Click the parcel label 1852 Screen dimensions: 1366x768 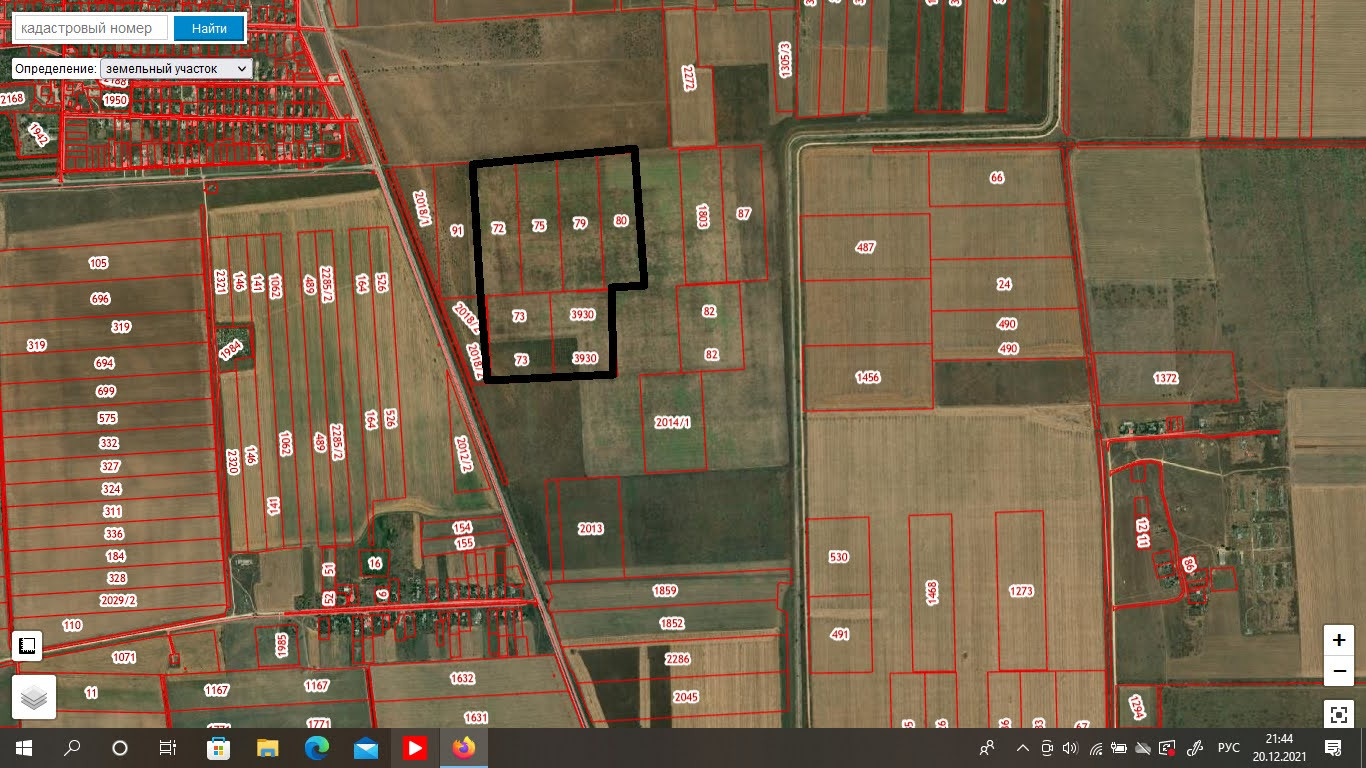pos(672,623)
